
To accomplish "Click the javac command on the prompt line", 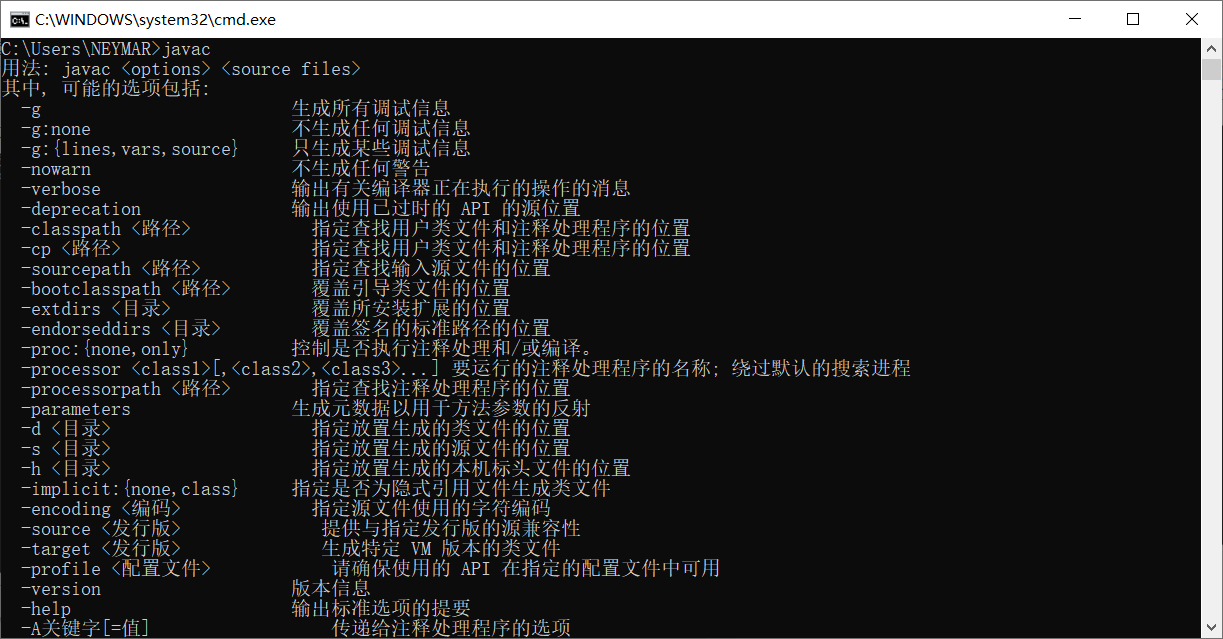I will click(186, 49).
